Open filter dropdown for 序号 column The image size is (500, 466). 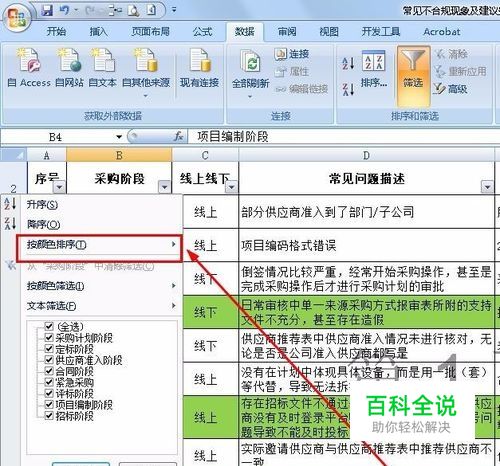tap(59, 188)
